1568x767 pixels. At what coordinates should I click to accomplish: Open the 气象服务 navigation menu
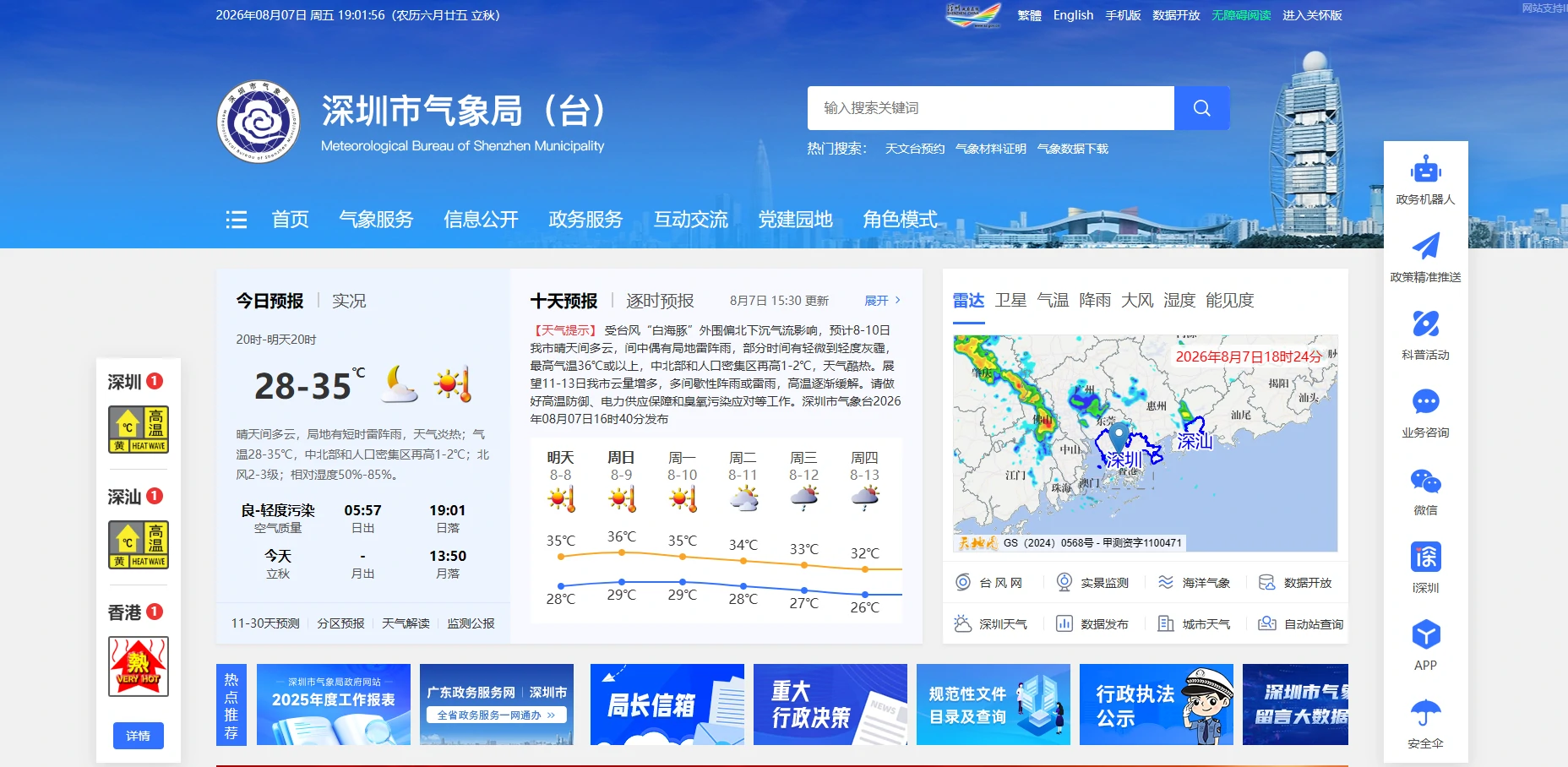(376, 220)
